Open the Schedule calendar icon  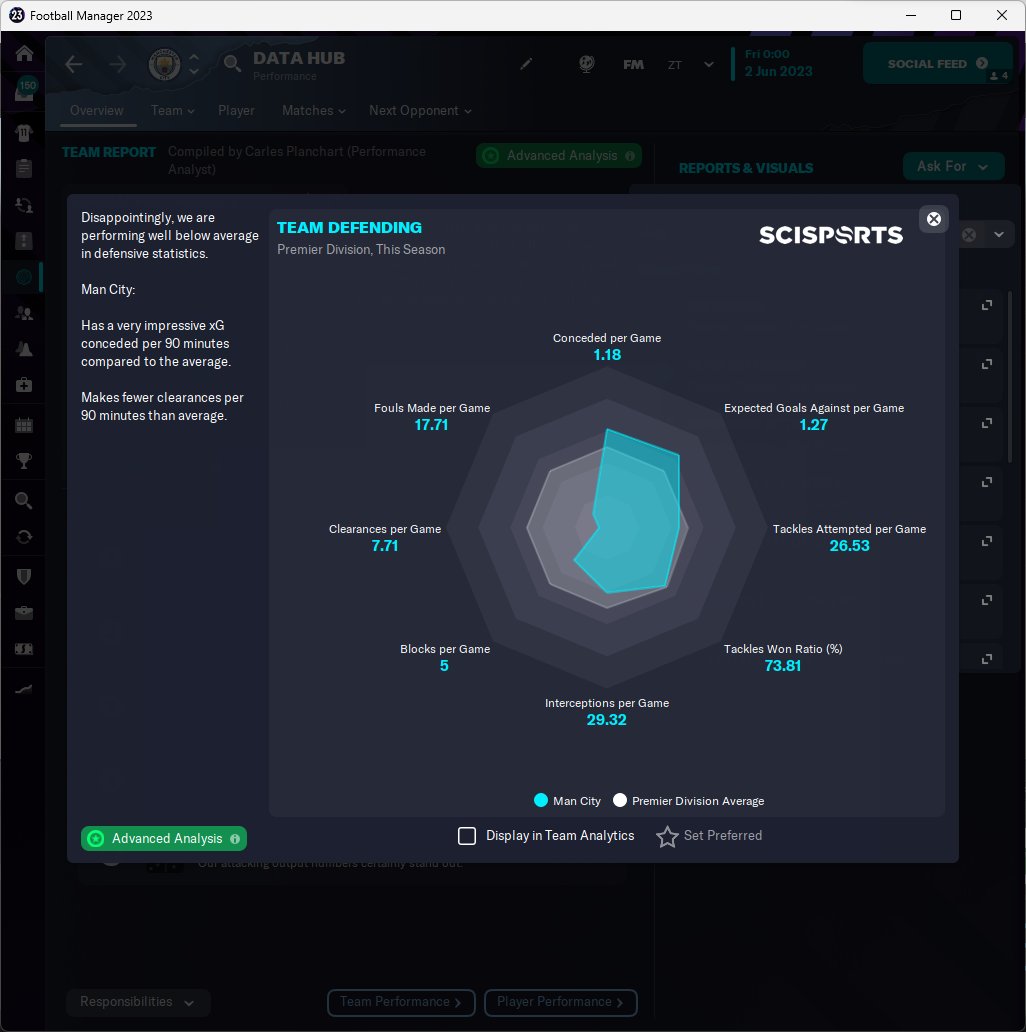(24, 425)
